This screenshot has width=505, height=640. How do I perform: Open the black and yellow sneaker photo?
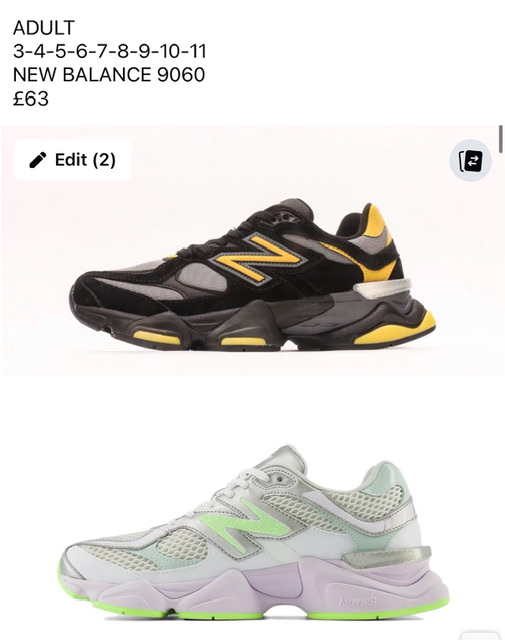252,250
